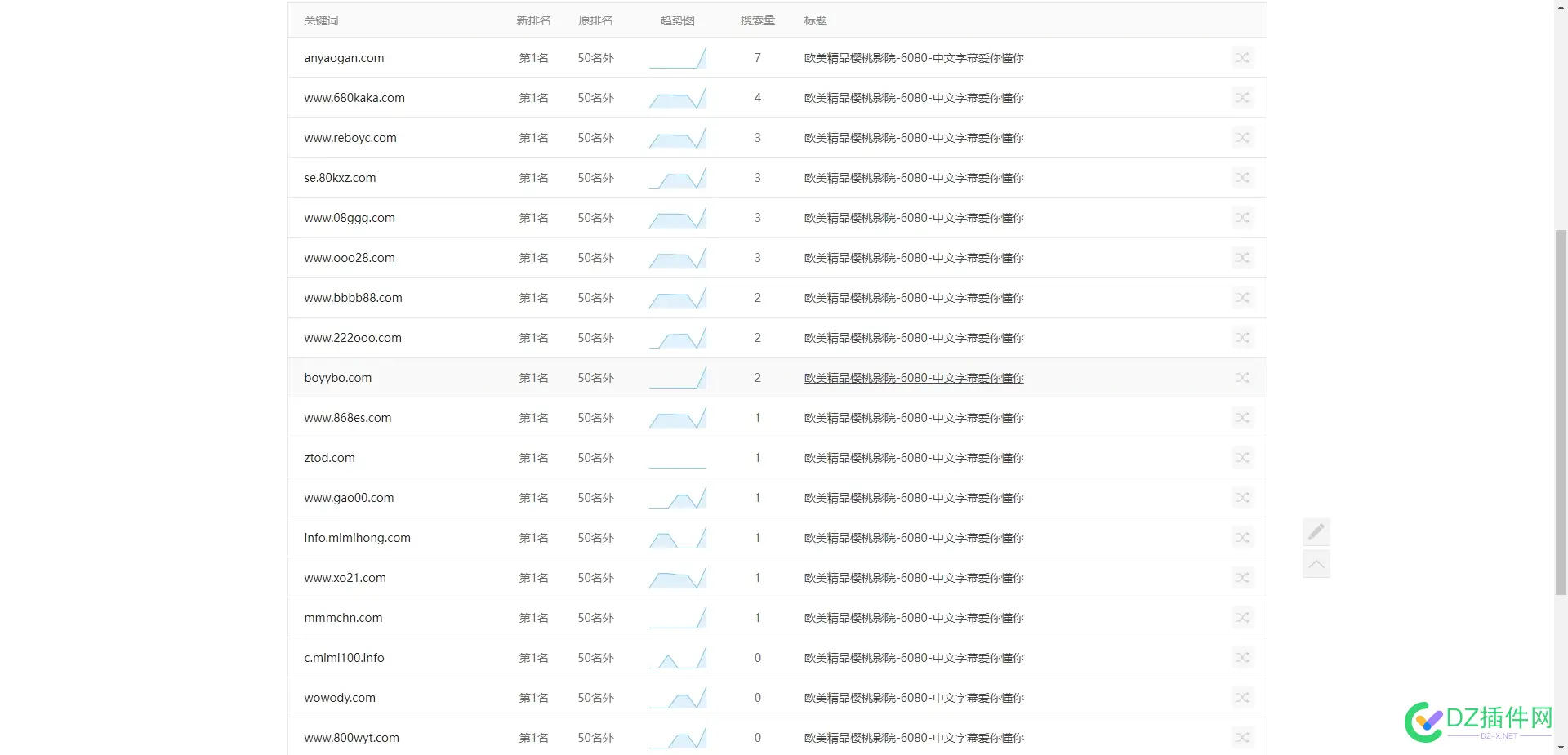Click the shuffle icon in the www.680kaka.com row
The height and width of the screenshot is (755, 1568).
pyautogui.click(x=1242, y=97)
